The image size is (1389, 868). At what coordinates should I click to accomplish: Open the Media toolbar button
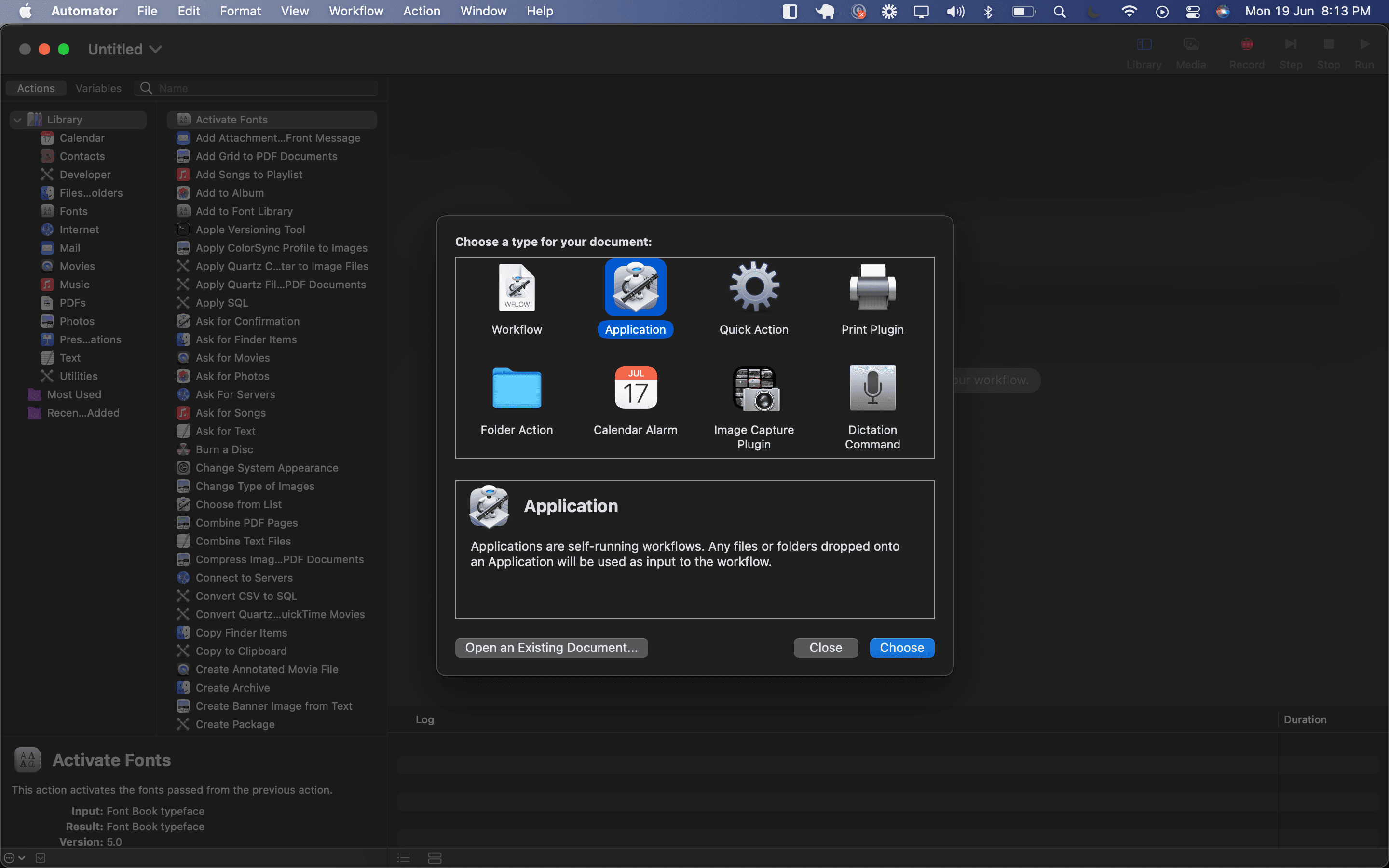point(1191,53)
